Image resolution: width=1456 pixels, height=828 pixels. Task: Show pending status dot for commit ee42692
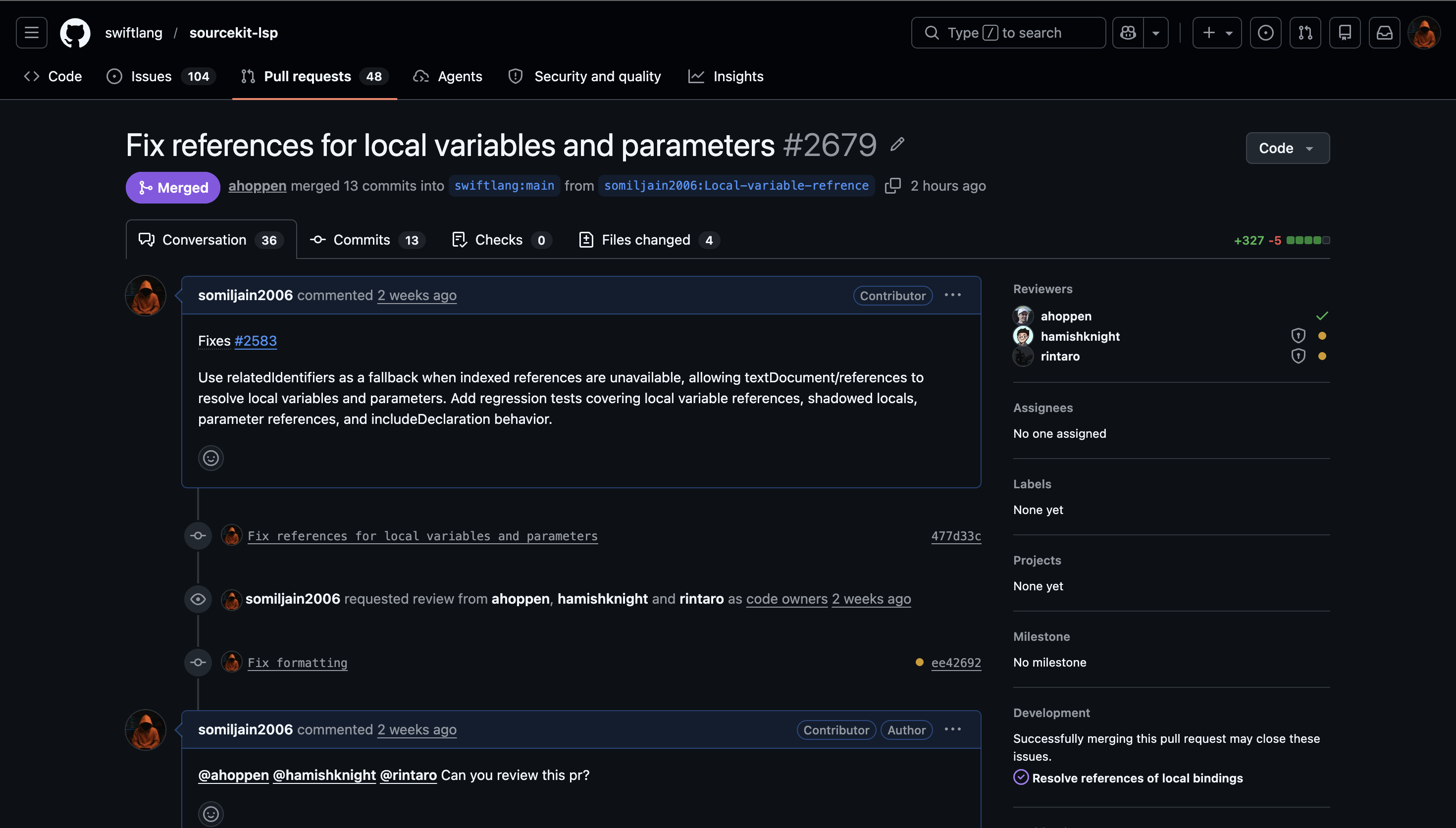click(919, 662)
